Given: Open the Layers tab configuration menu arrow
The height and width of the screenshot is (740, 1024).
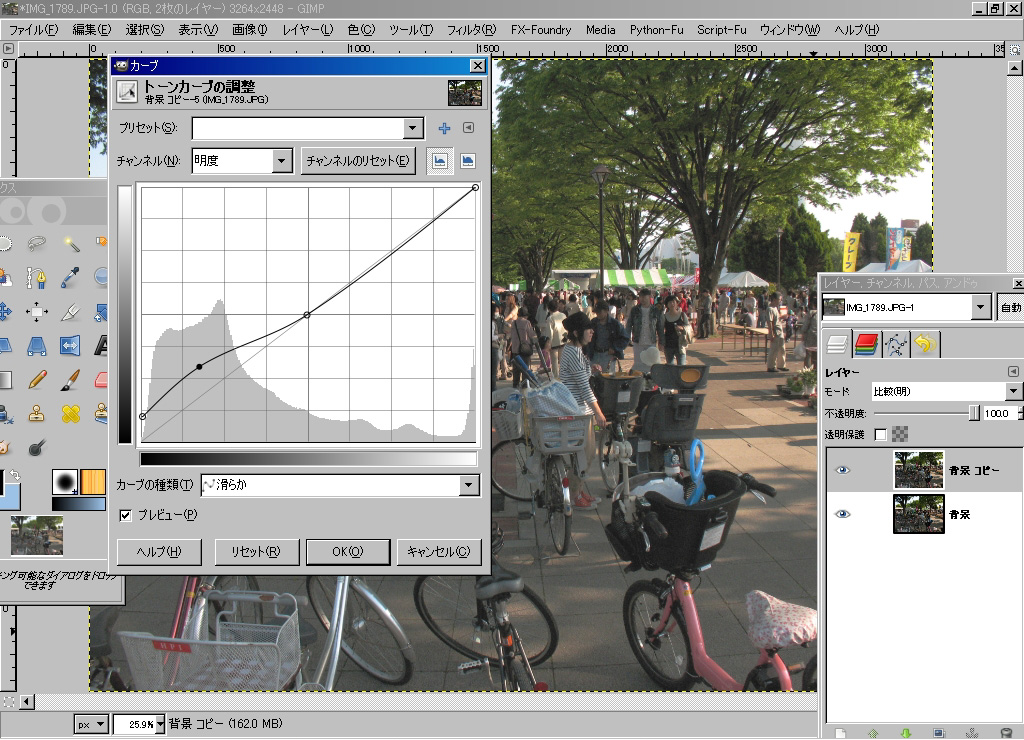Looking at the screenshot, I should [1013, 372].
